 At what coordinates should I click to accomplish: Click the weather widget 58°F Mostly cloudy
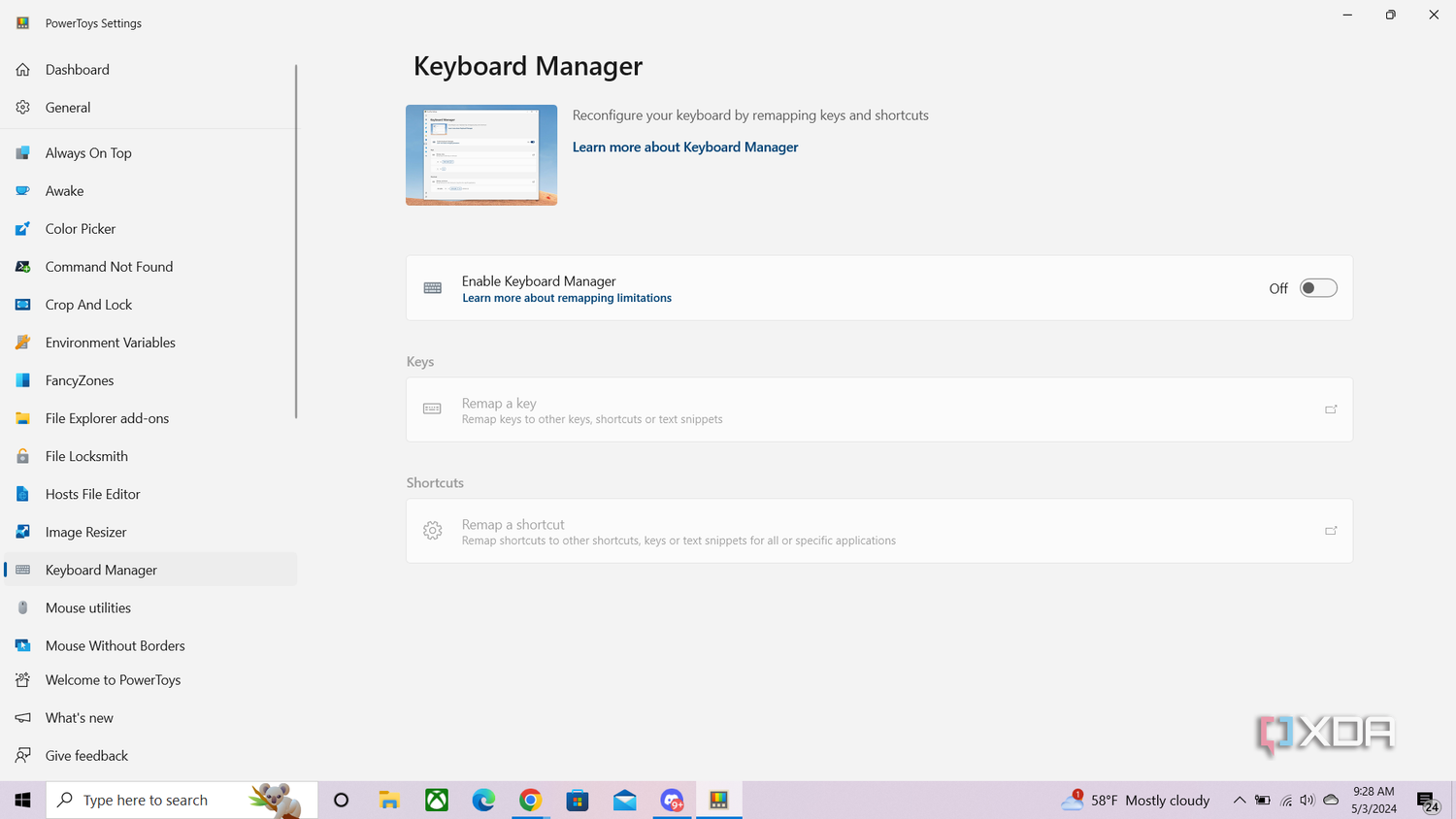1135,801
